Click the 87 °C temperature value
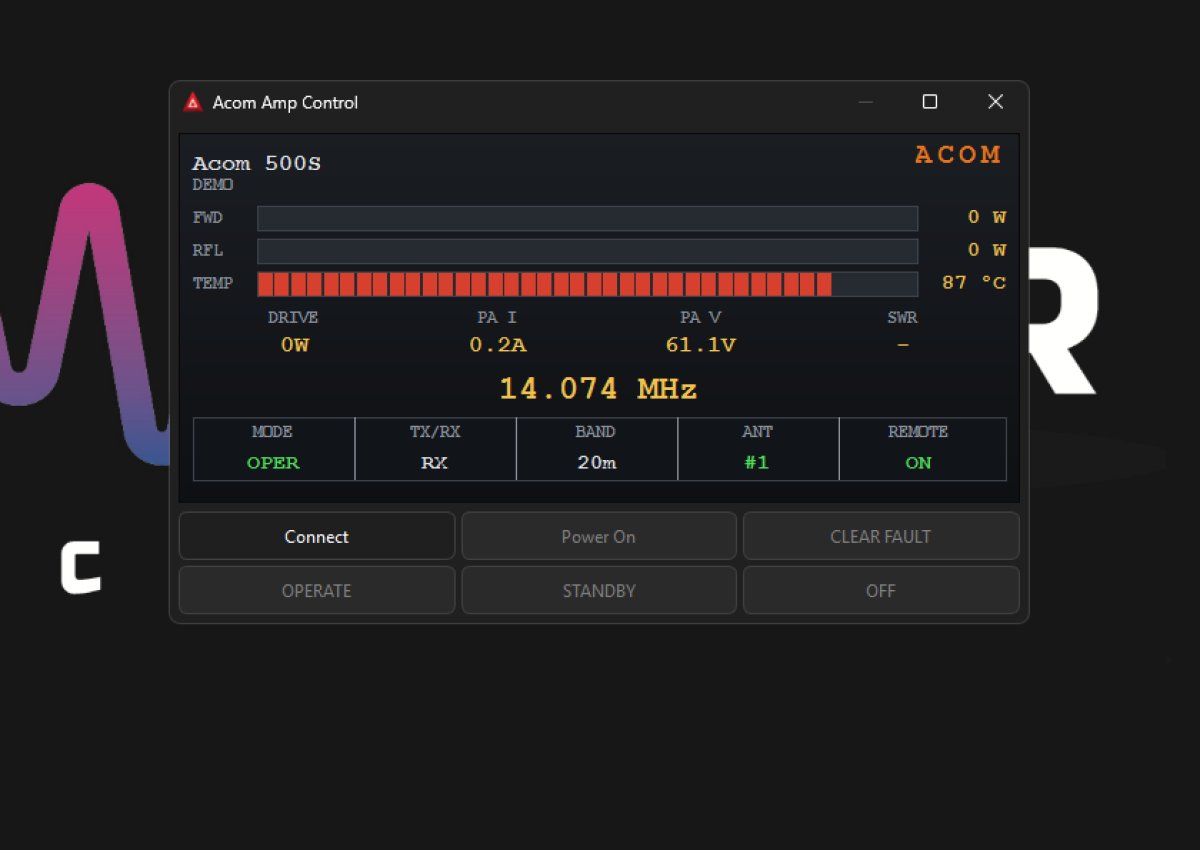The width and height of the screenshot is (1200, 850). (974, 283)
